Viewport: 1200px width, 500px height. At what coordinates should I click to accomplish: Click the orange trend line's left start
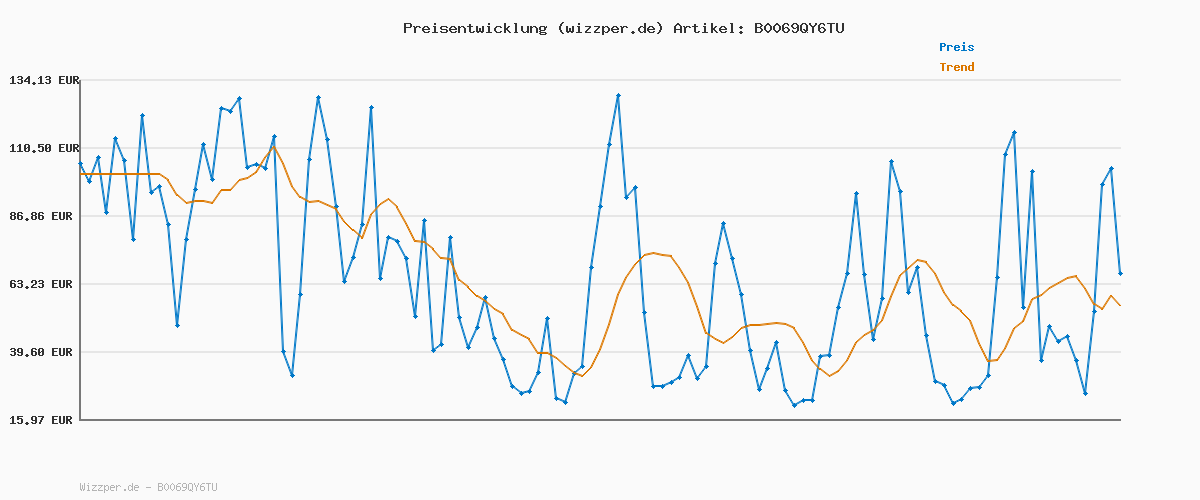(x=80, y=174)
